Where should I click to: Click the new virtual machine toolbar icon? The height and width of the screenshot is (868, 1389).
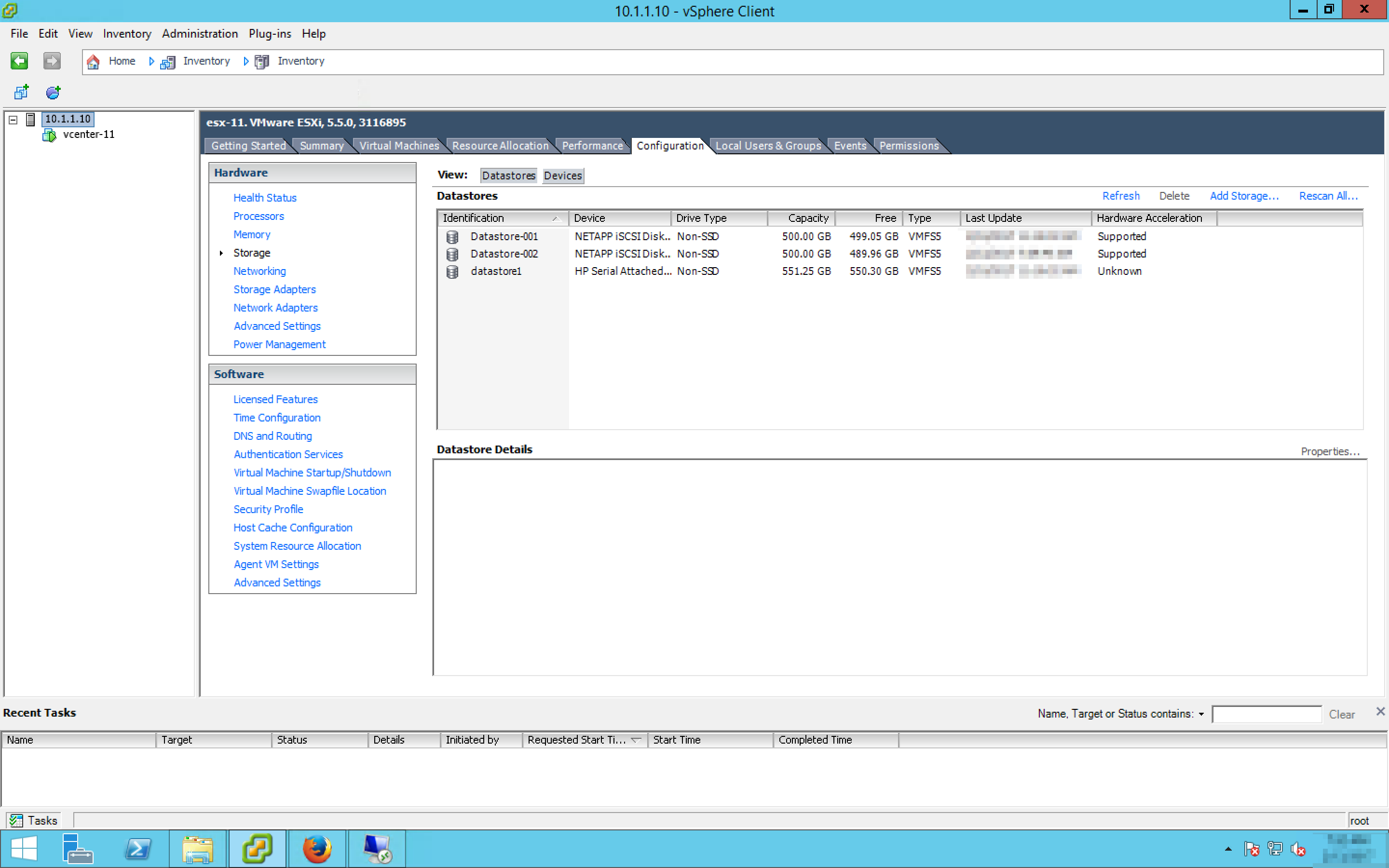[21, 92]
